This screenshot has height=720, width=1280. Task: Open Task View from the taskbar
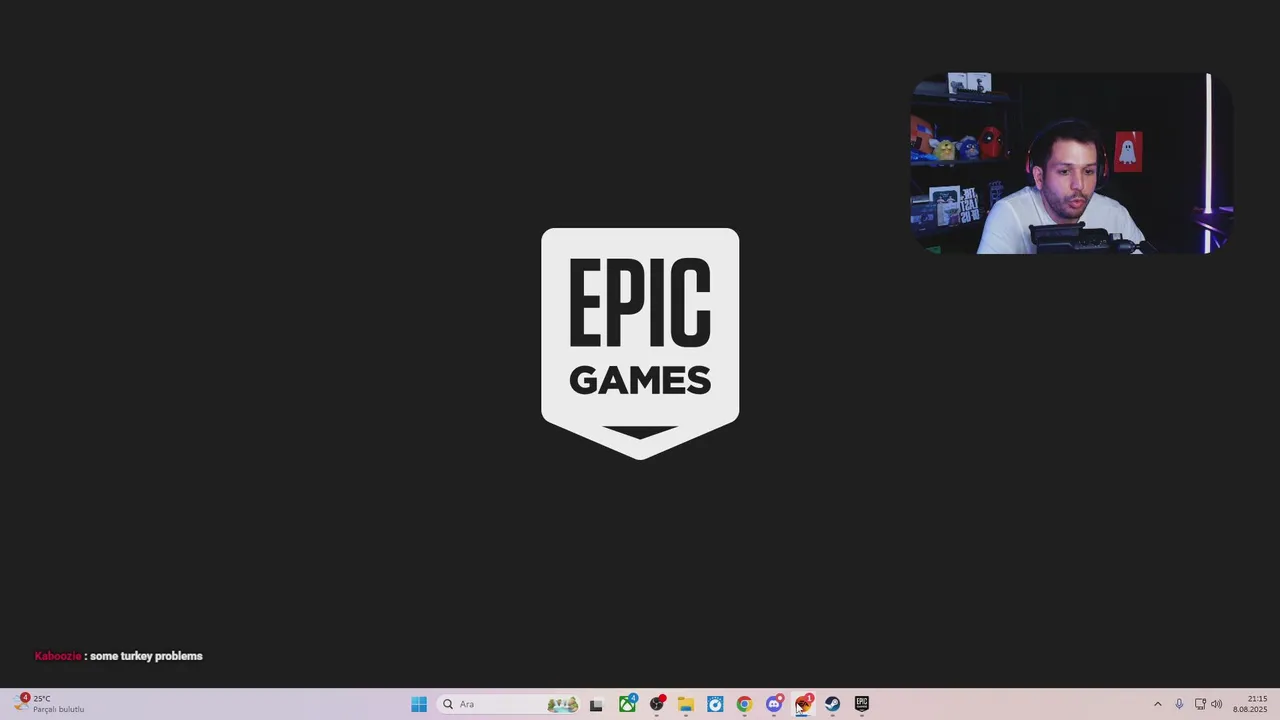pyautogui.click(x=596, y=704)
